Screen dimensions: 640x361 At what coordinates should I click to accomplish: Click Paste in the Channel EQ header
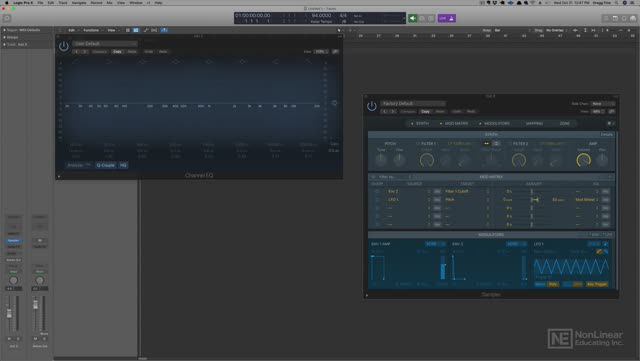point(132,52)
